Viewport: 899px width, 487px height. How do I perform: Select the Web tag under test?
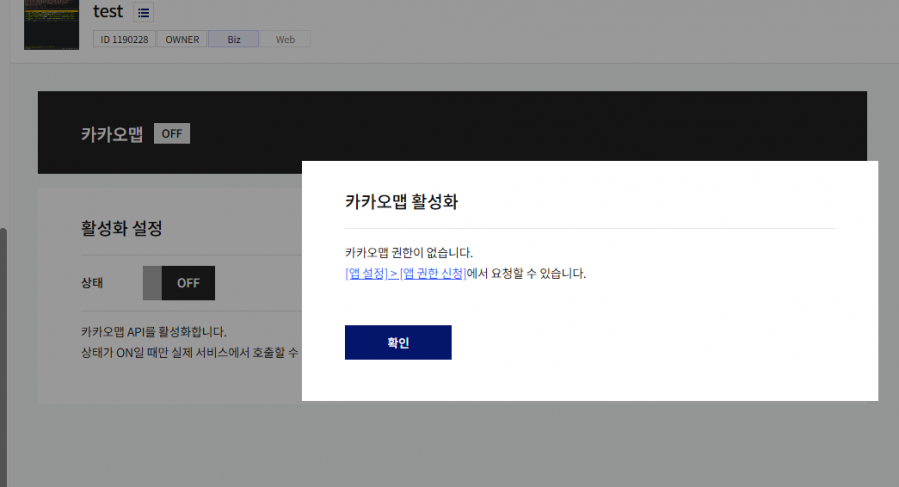click(285, 40)
